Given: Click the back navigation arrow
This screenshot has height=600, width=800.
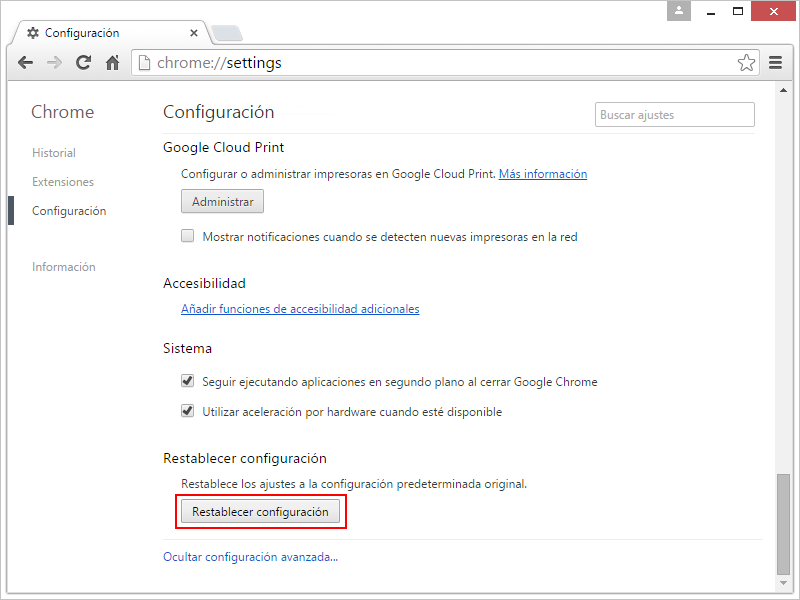Looking at the screenshot, I should 25,62.
